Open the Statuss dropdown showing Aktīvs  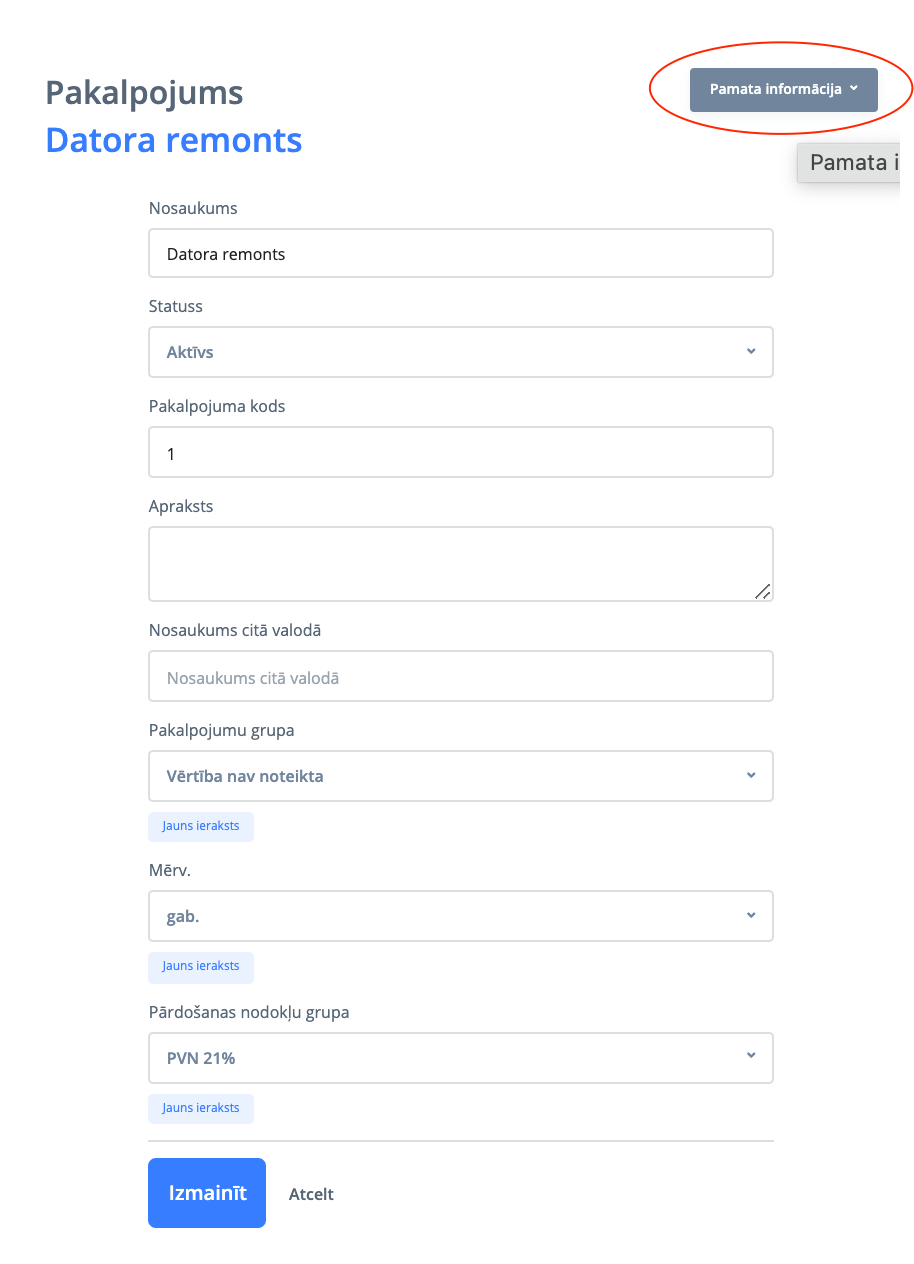click(x=460, y=352)
